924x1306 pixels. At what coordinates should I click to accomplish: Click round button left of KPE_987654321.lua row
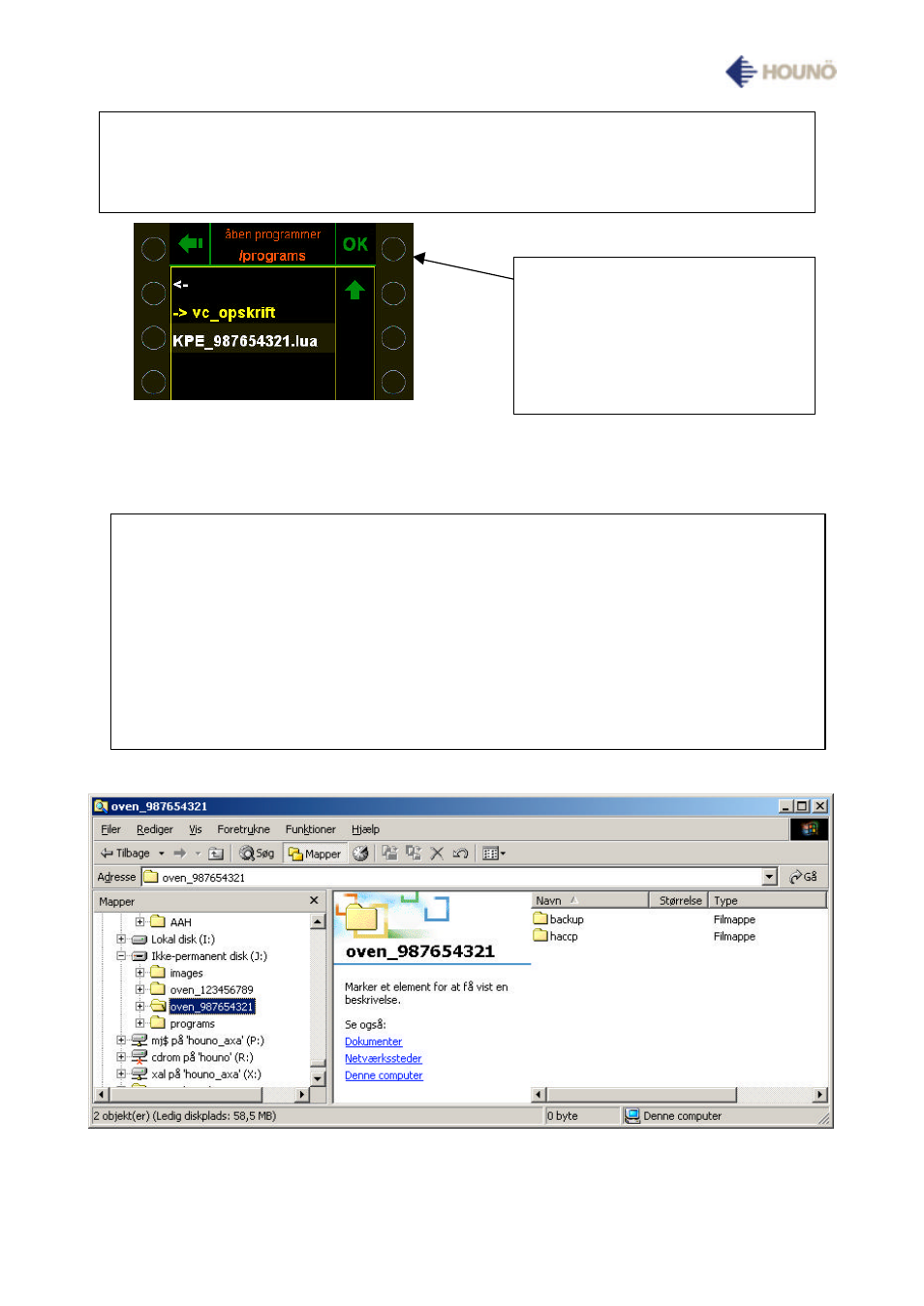(x=153, y=337)
